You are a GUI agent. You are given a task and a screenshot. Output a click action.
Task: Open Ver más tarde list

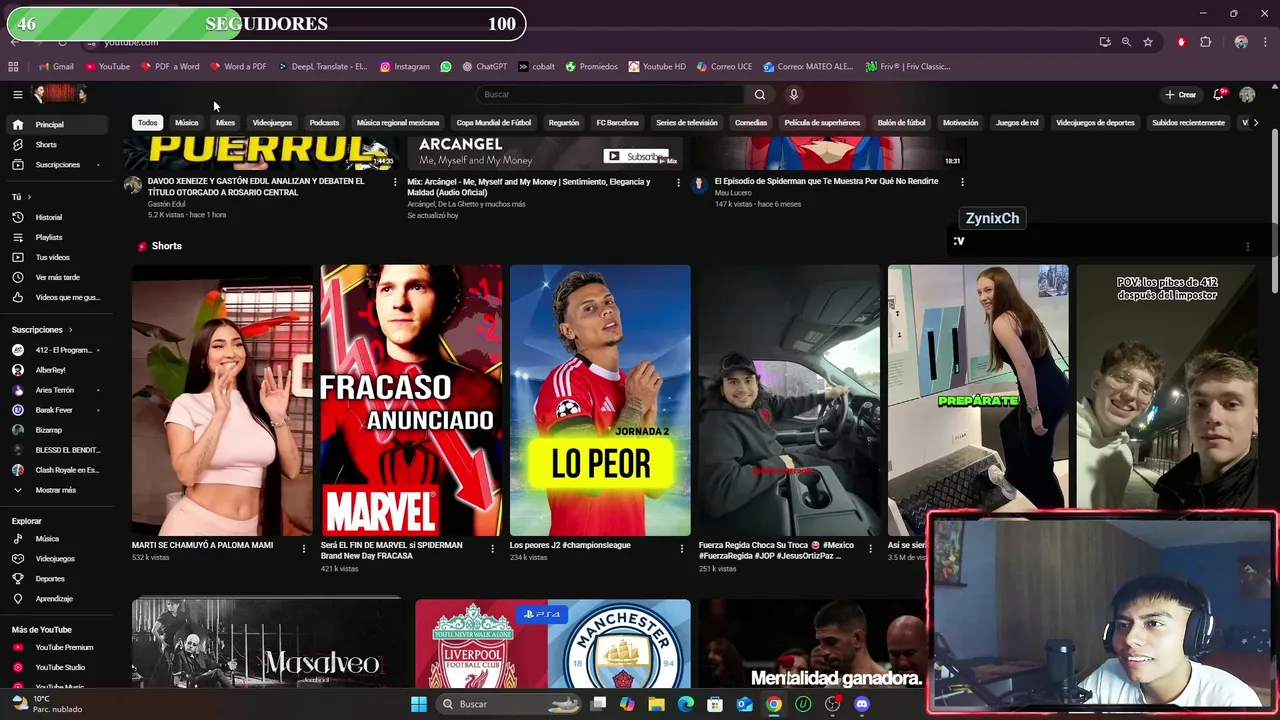[57, 277]
